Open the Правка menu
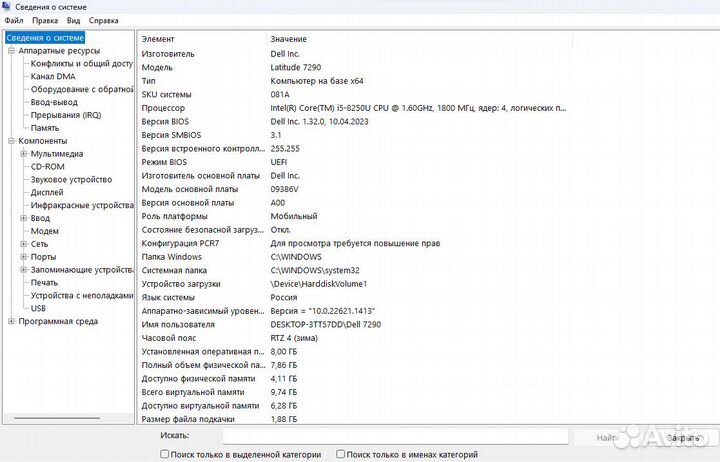The image size is (720, 462). (x=45, y=21)
